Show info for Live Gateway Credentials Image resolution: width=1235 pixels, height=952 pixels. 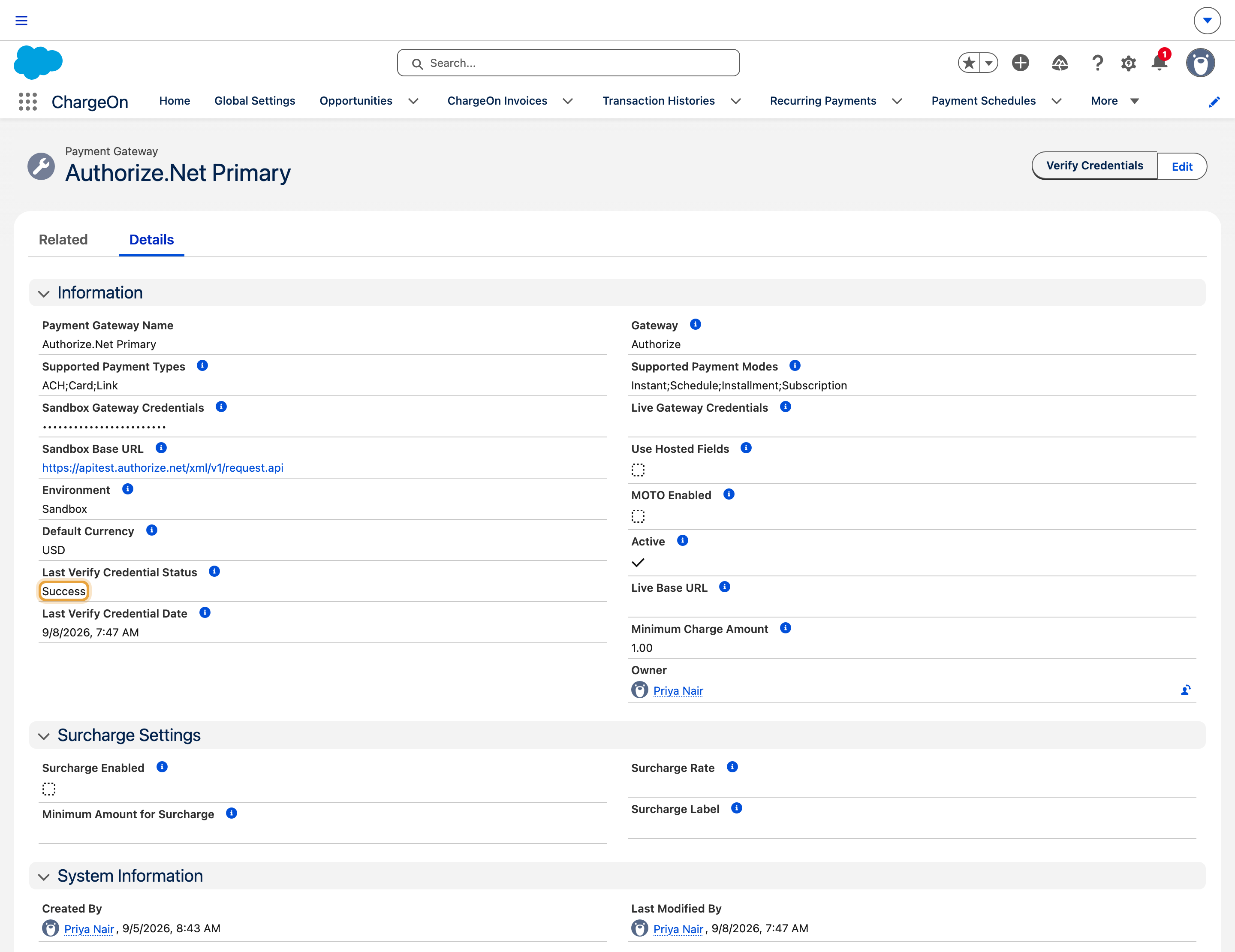point(786,407)
